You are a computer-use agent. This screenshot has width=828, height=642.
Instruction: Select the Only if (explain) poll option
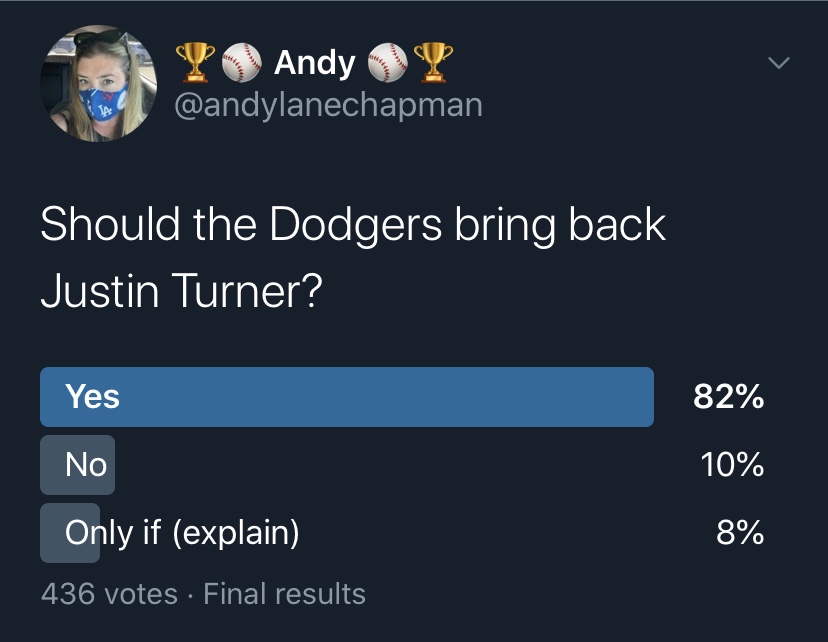pyautogui.click(x=182, y=533)
